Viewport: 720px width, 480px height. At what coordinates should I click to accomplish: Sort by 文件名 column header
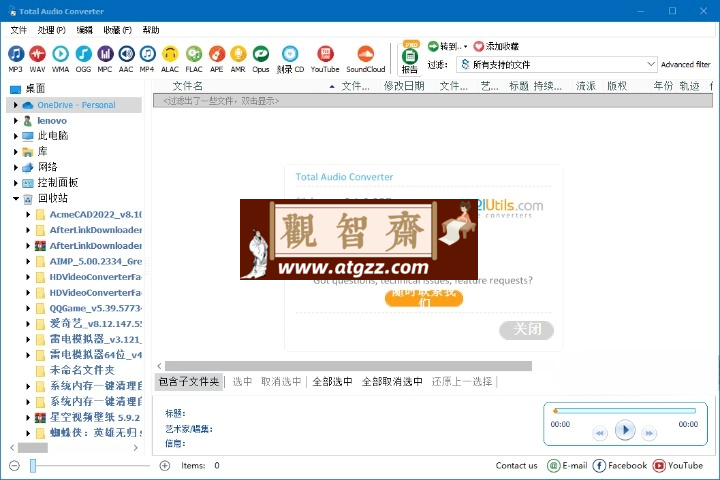[x=188, y=86]
